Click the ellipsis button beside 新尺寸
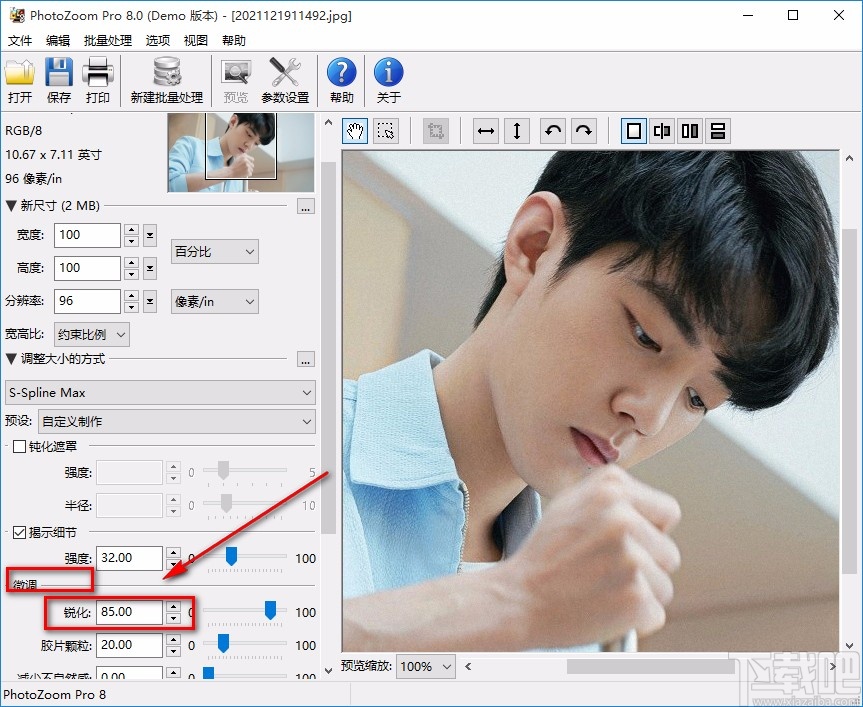The image size is (863, 707). click(x=306, y=207)
